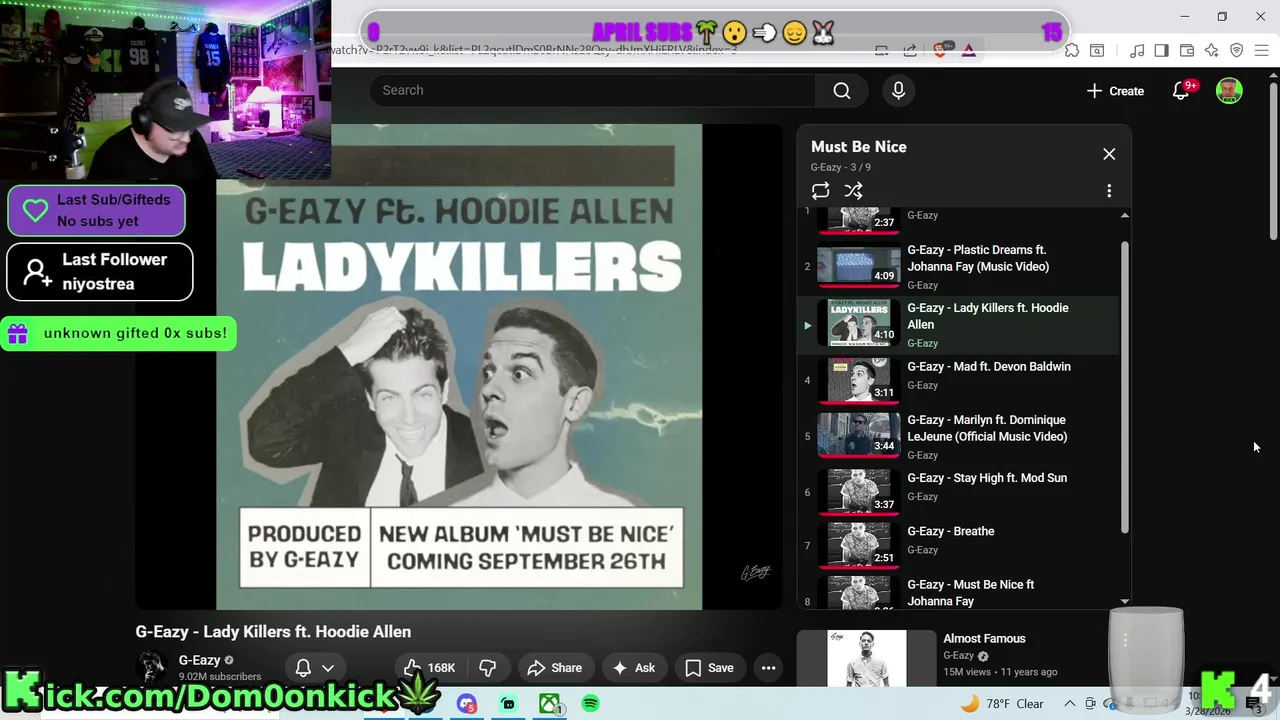Open the 78°F Clear weather widget
1280x720 pixels.
pos(1002,704)
